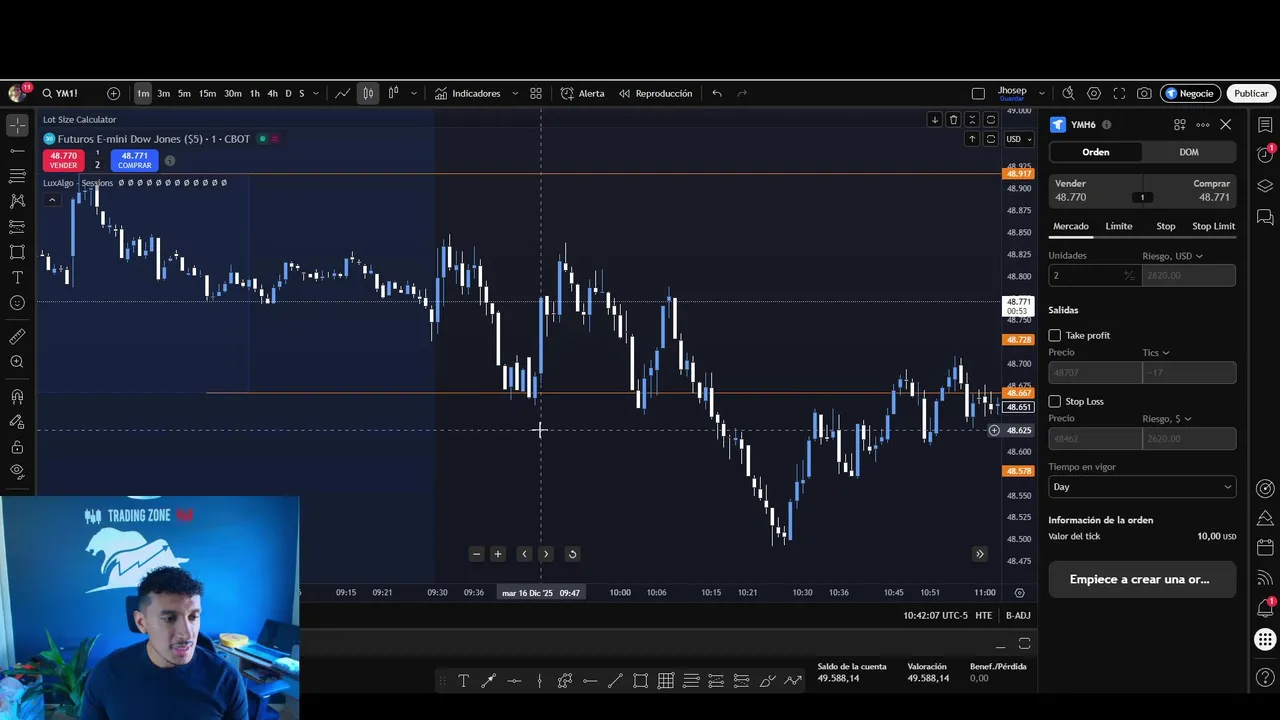
Task: Undo the last chart action
Action: (x=717, y=93)
